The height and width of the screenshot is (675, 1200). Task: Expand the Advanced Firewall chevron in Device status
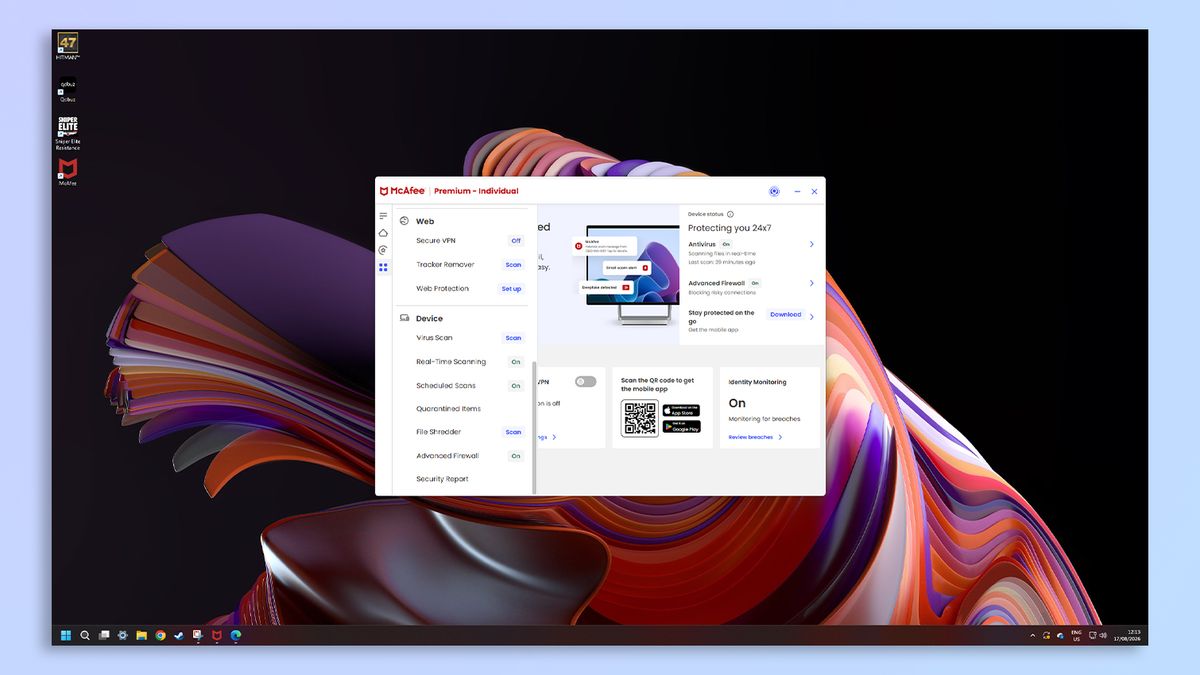(x=811, y=283)
